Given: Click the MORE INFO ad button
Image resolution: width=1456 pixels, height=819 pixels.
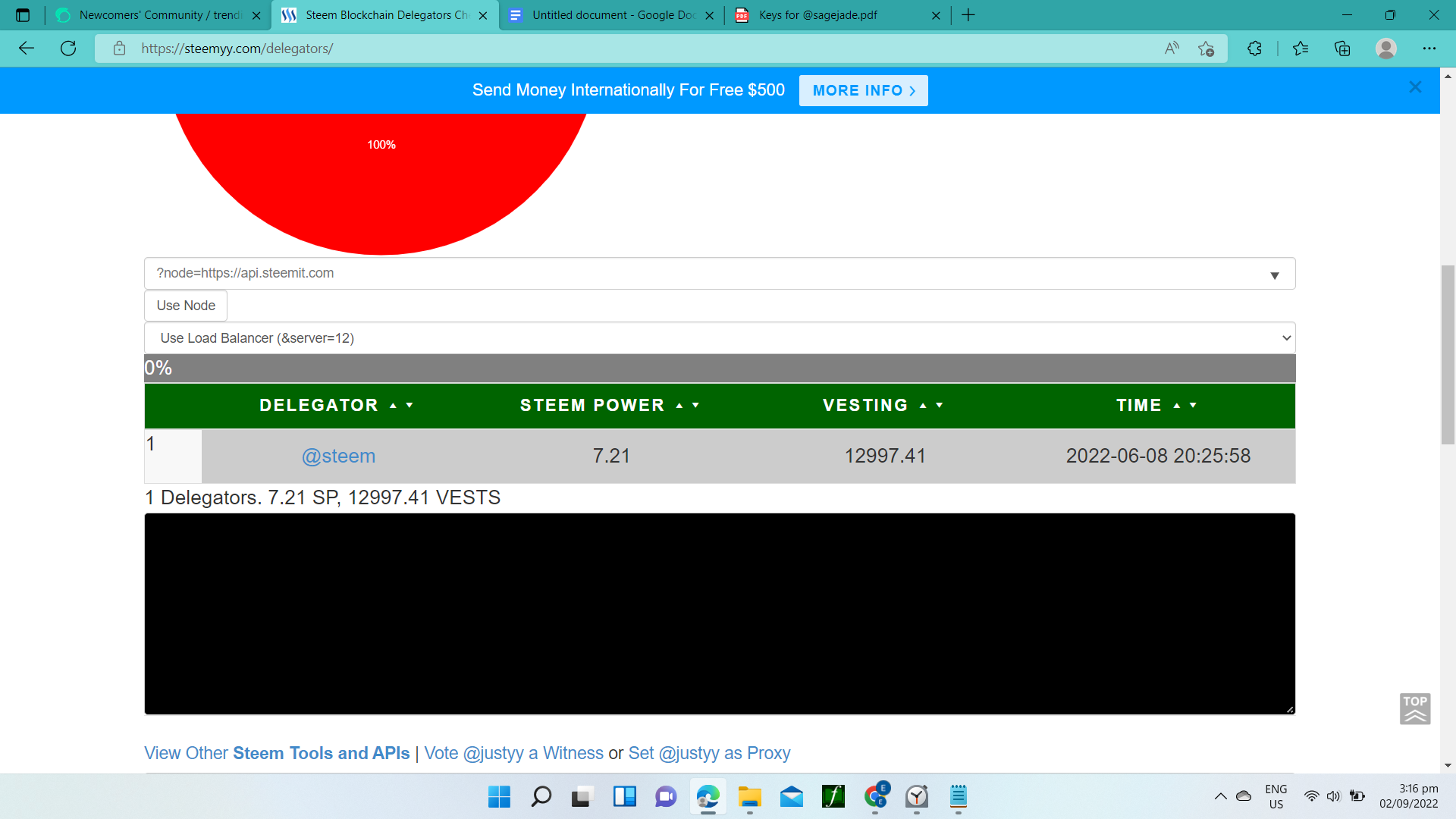Looking at the screenshot, I should [863, 90].
